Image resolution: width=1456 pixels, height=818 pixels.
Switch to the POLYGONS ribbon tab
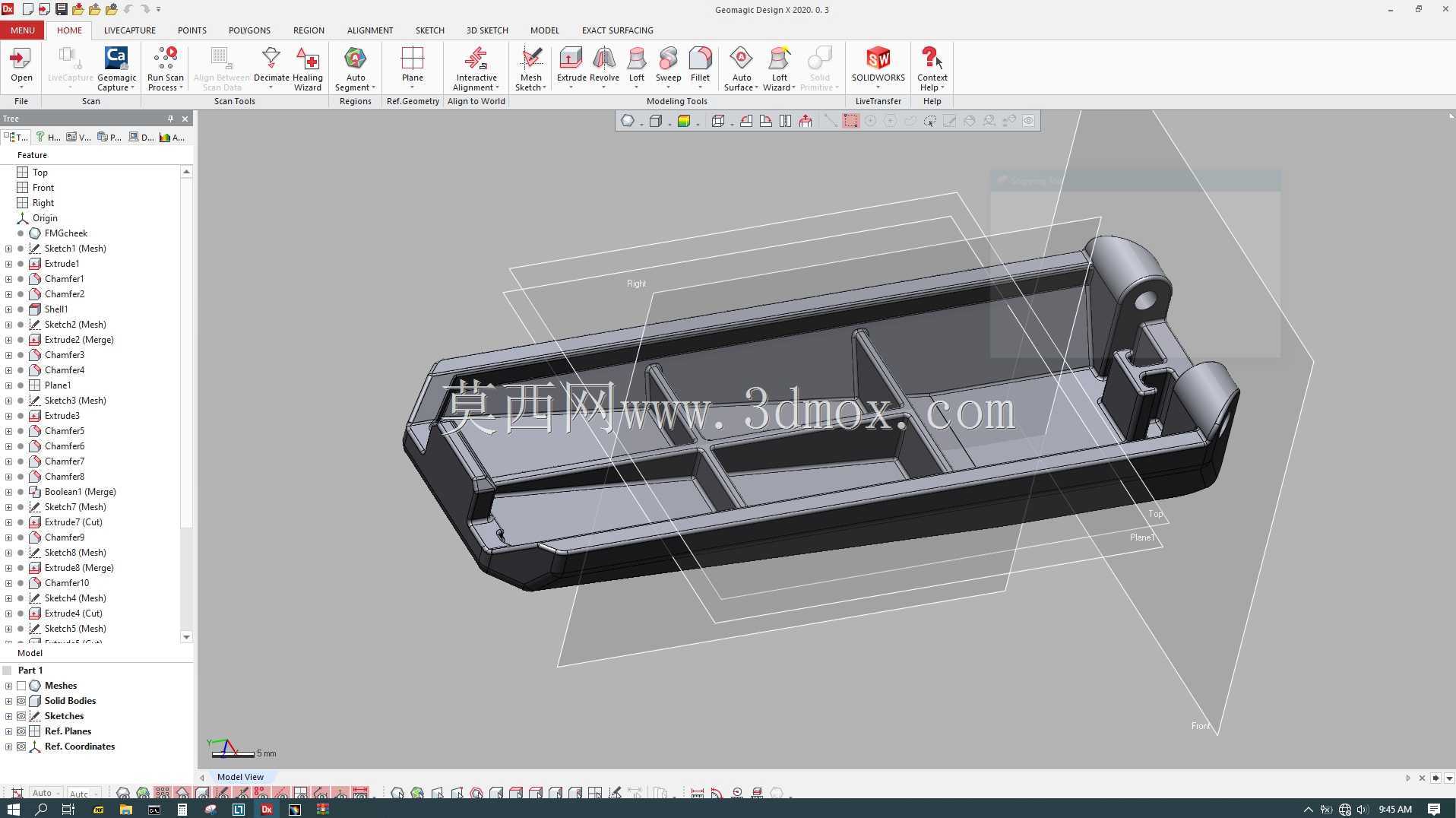point(249,30)
